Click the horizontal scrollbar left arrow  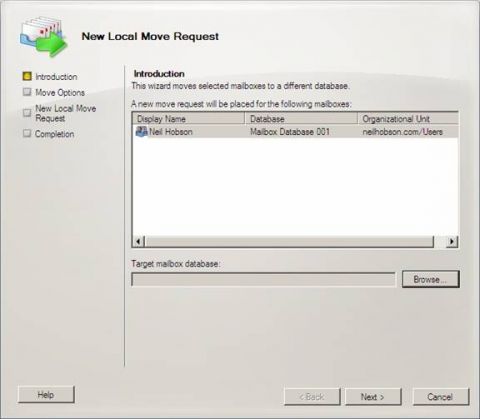[x=139, y=241]
